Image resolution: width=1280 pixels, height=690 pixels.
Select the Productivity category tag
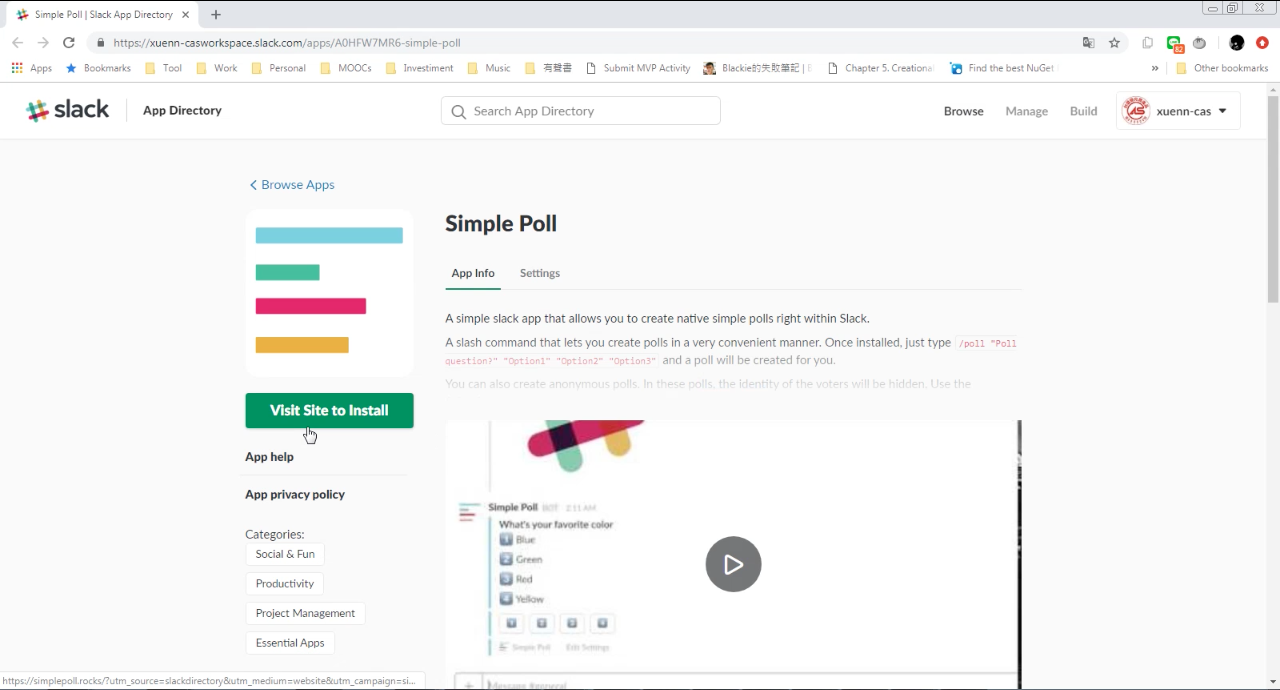(284, 584)
